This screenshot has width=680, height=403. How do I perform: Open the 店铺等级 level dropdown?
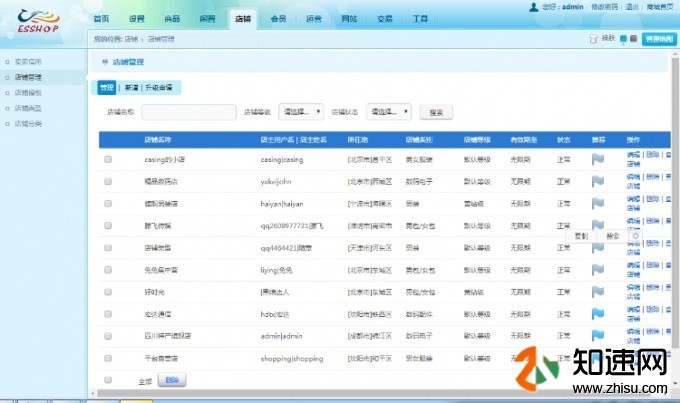pos(301,112)
